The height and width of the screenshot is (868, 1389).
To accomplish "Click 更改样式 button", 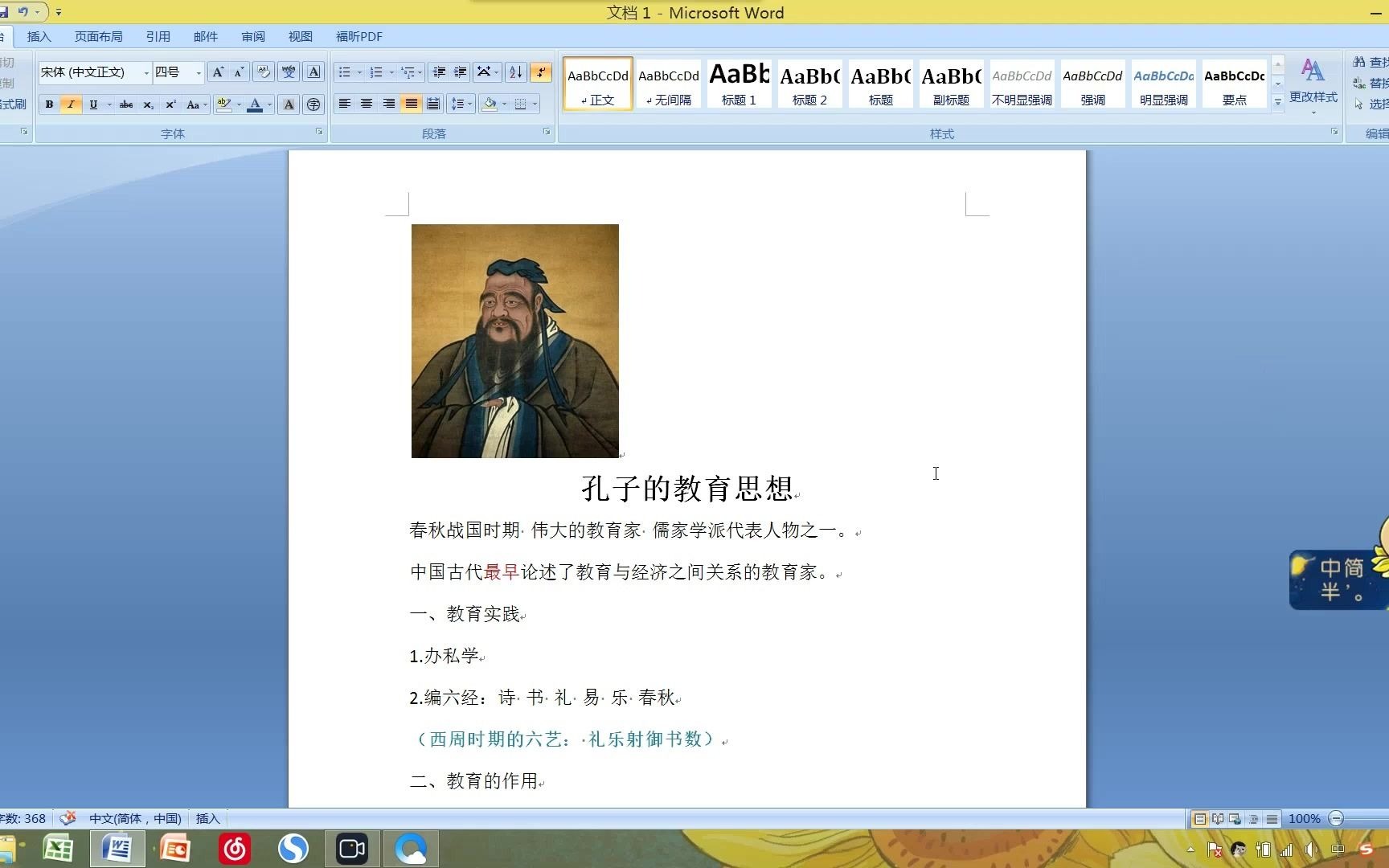I will [x=1313, y=85].
